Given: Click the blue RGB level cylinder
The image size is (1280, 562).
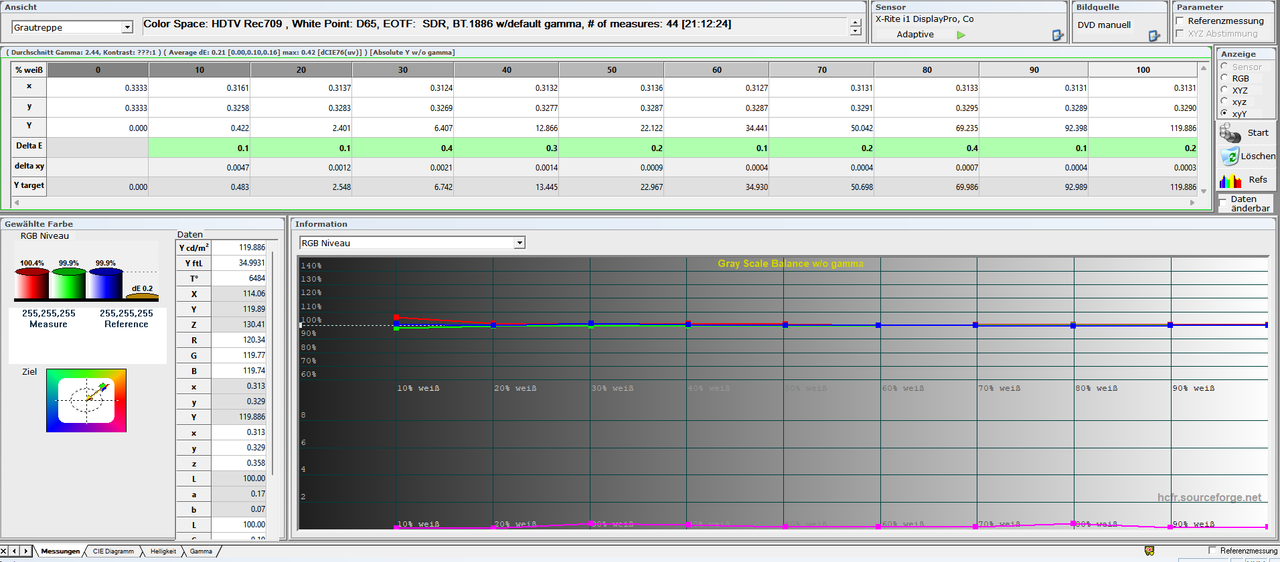Looking at the screenshot, I should [104, 286].
